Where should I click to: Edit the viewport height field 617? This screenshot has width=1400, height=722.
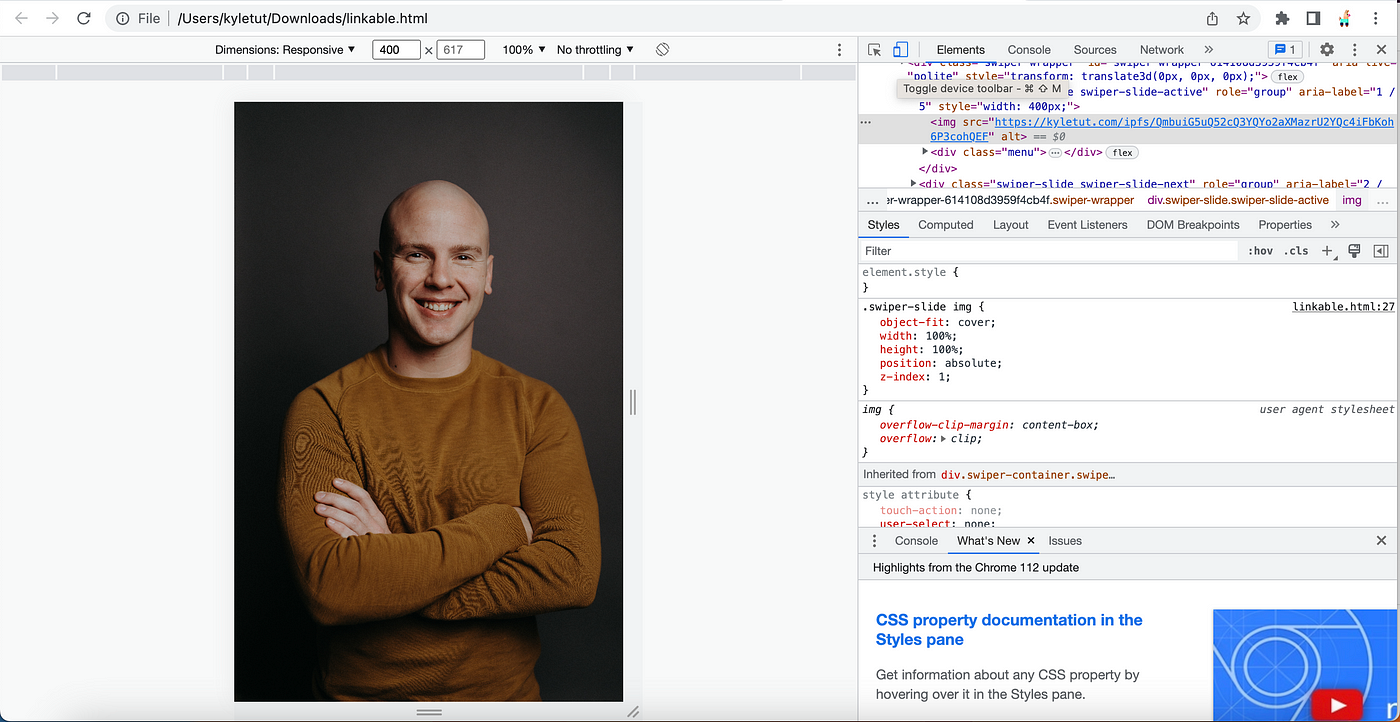(x=461, y=49)
